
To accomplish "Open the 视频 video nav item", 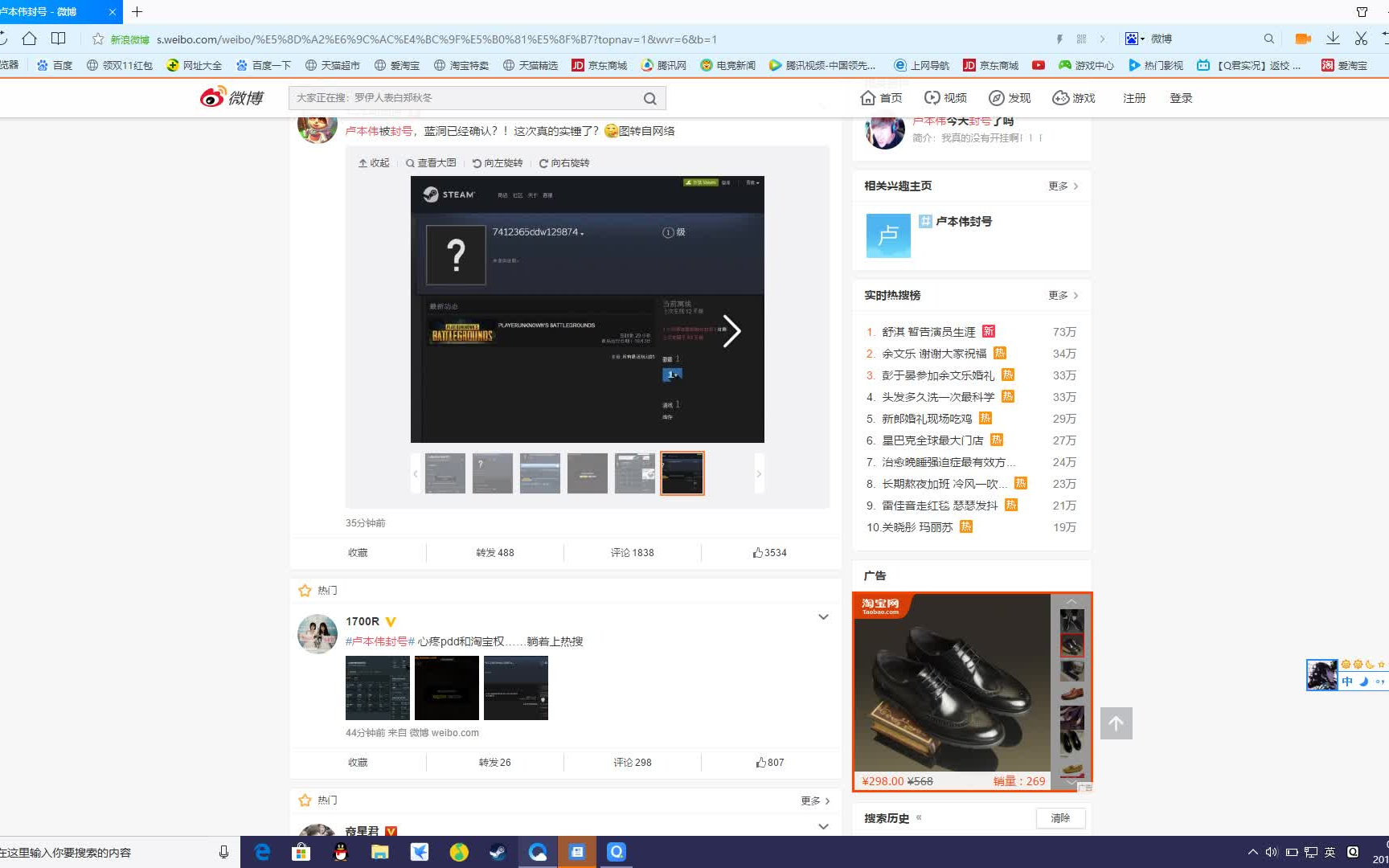I will click(945, 98).
